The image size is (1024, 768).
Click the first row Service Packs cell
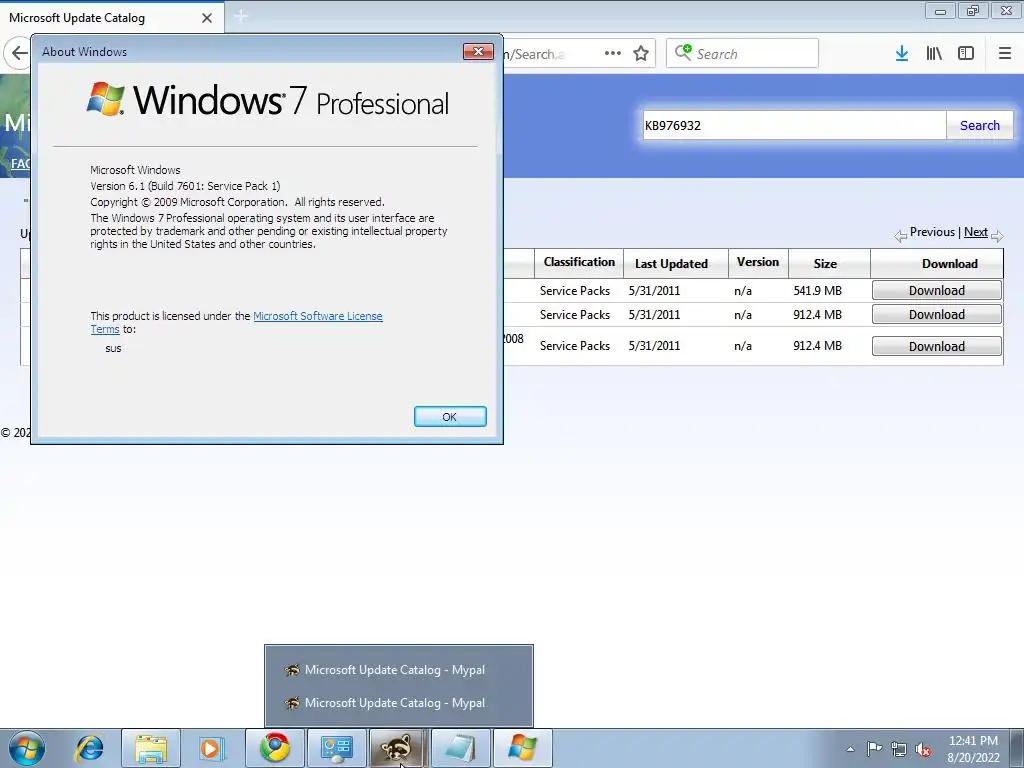coord(575,291)
